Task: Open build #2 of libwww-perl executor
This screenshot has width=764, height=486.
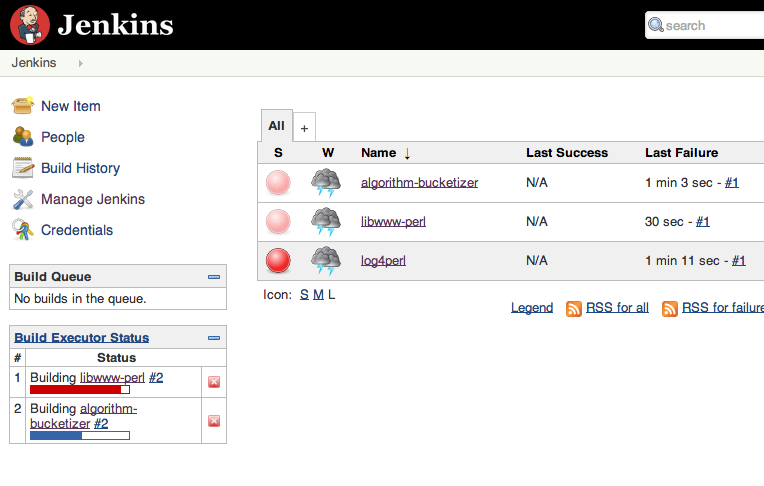Action: (156, 378)
